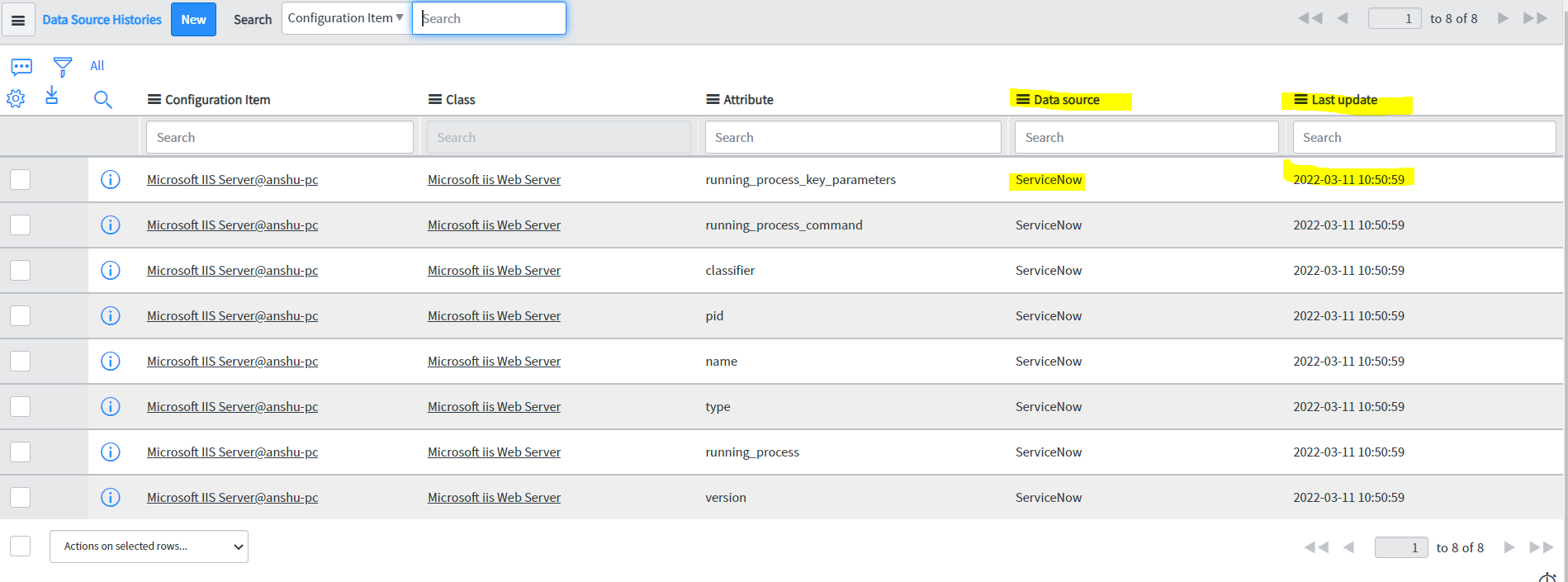
Task: Preview the name record info icon
Action: 110,361
